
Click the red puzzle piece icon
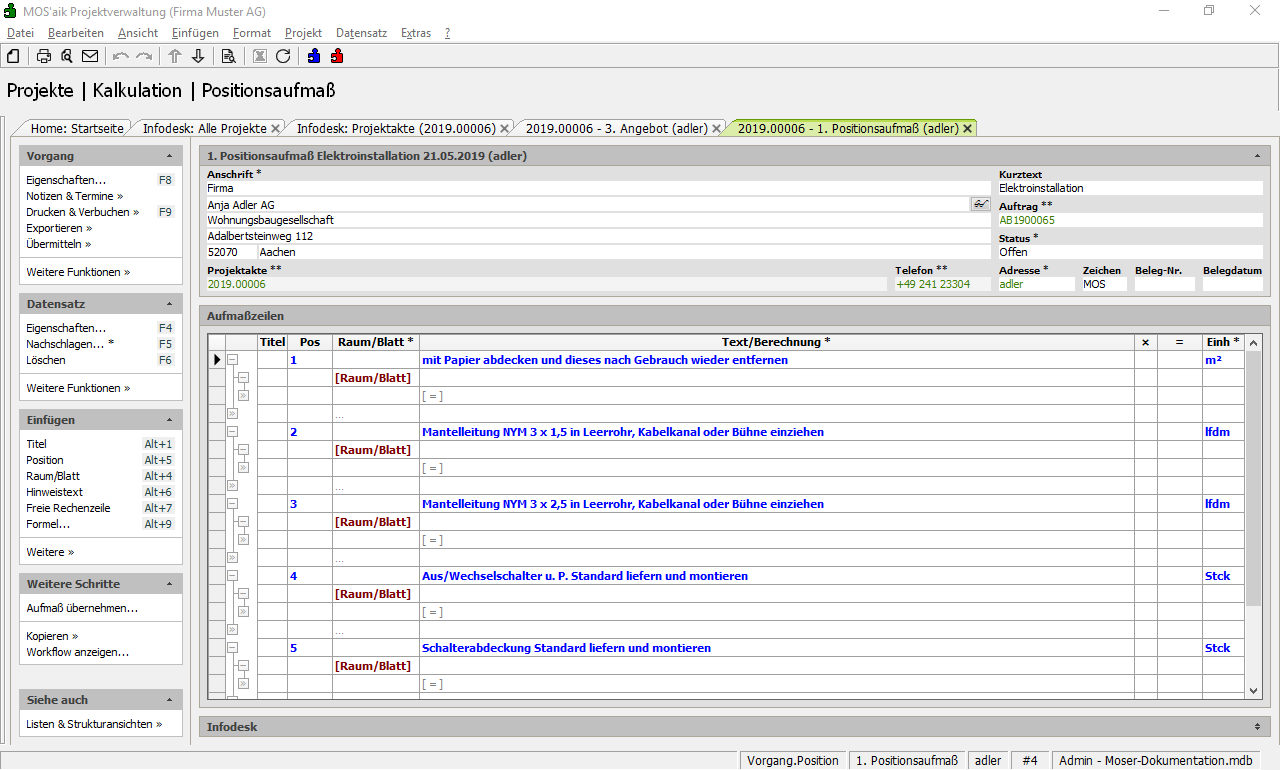[x=337, y=56]
